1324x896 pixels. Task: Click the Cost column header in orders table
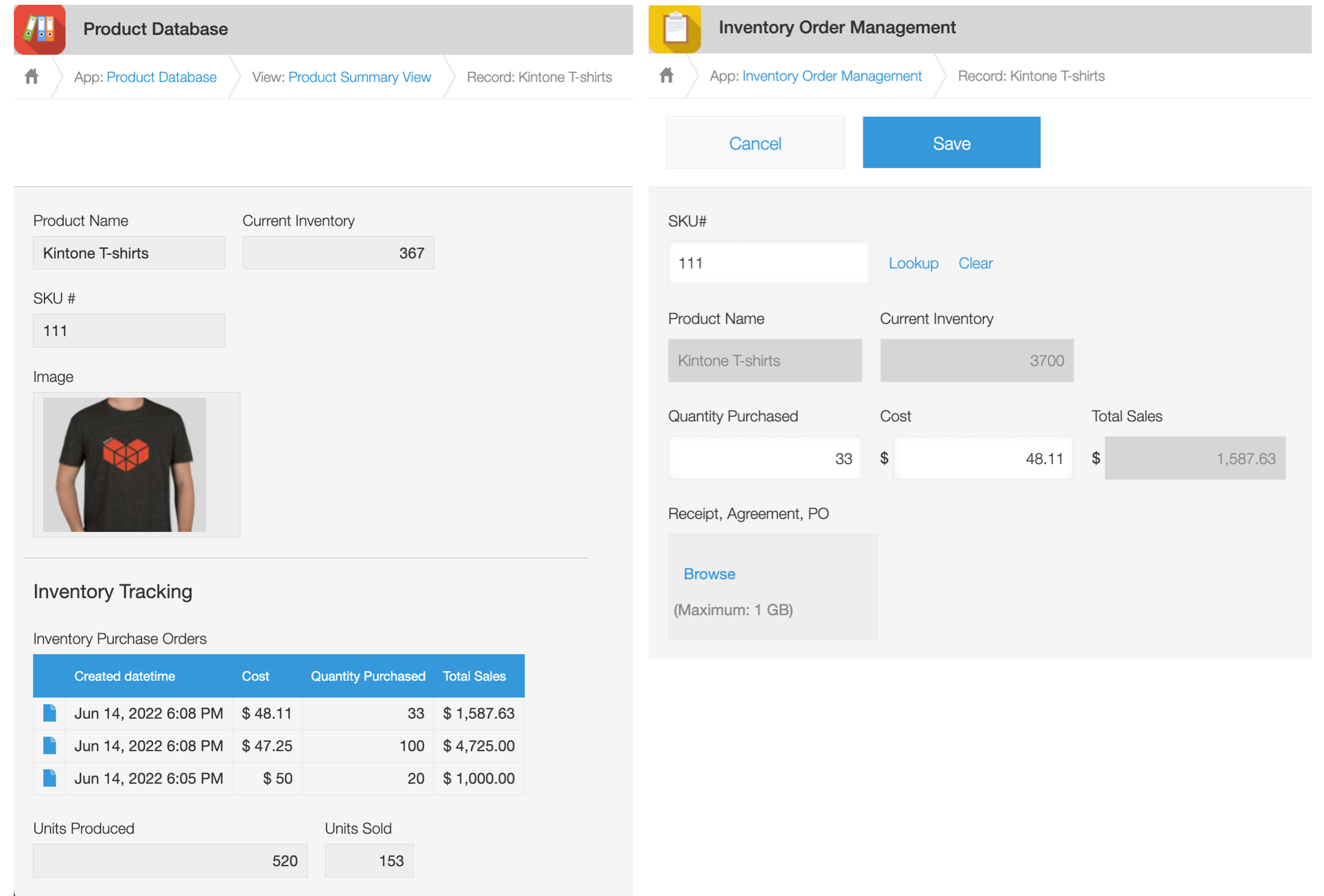[x=255, y=676]
